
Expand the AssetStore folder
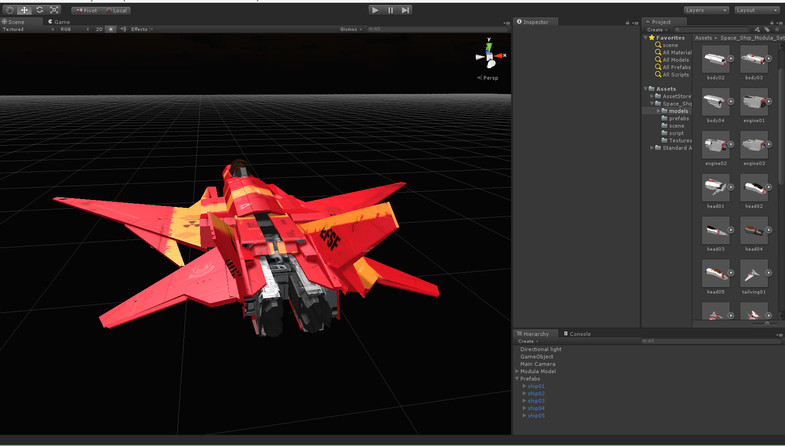[652, 96]
